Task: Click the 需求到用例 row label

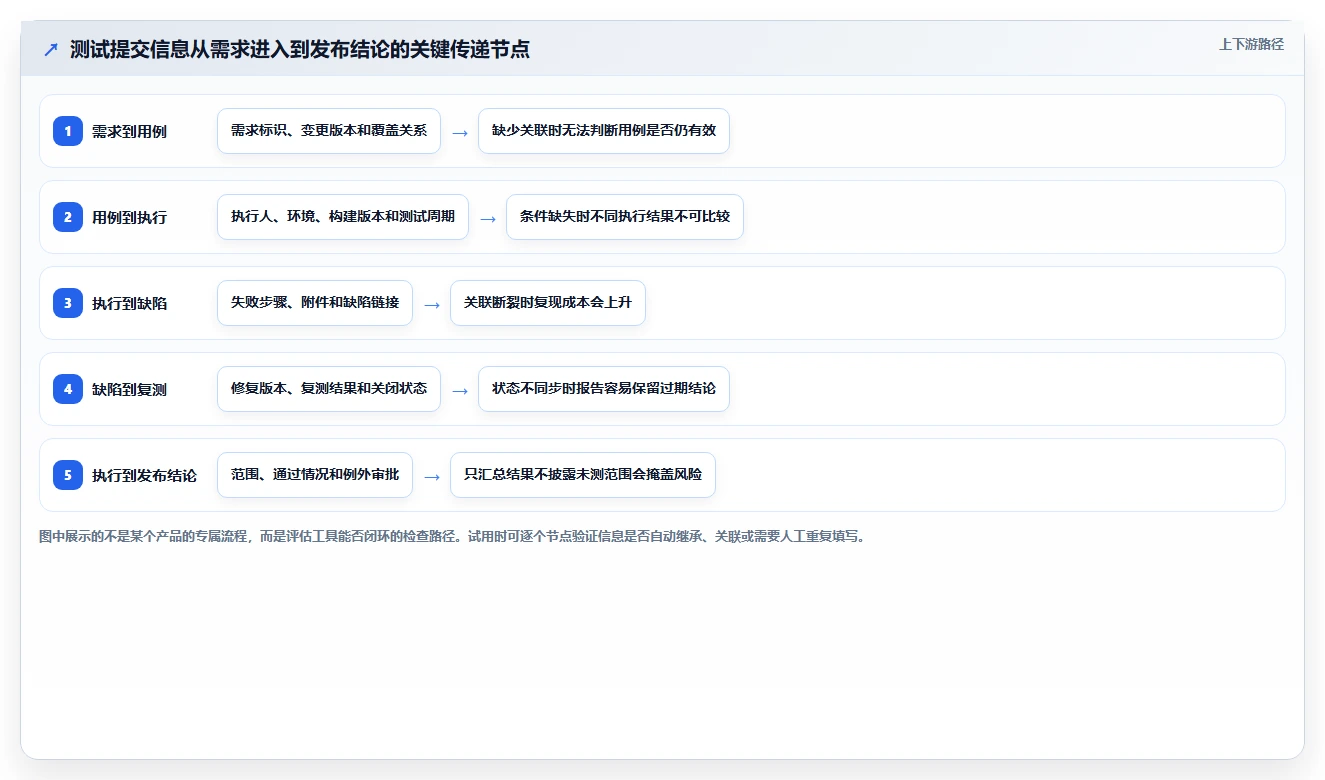Action: point(129,132)
